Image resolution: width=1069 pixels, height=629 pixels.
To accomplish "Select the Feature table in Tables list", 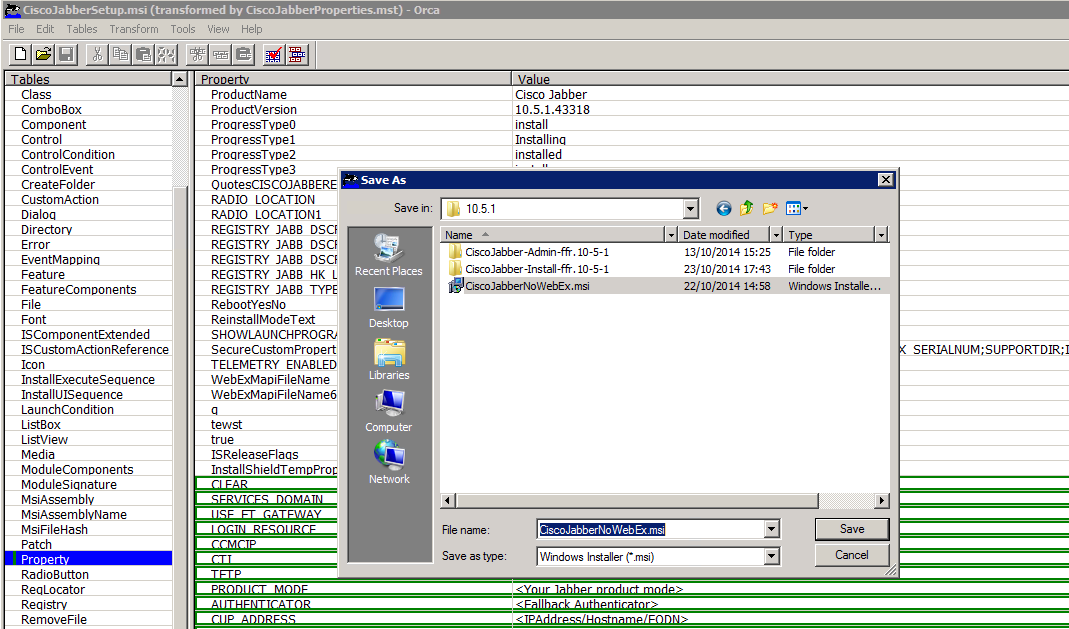I will pyautogui.click(x=89, y=275).
